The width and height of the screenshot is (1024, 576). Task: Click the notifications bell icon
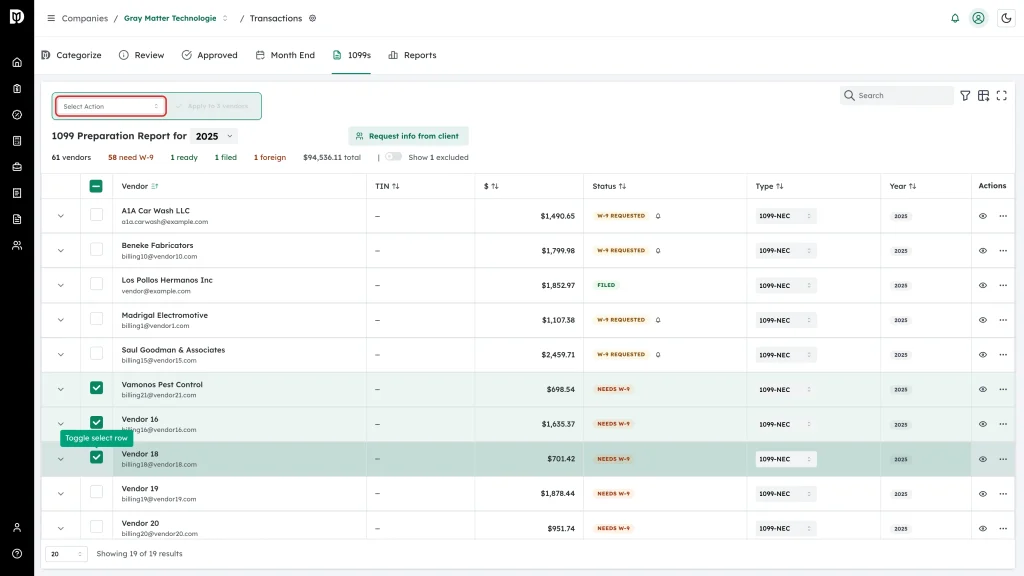(x=955, y=18)
